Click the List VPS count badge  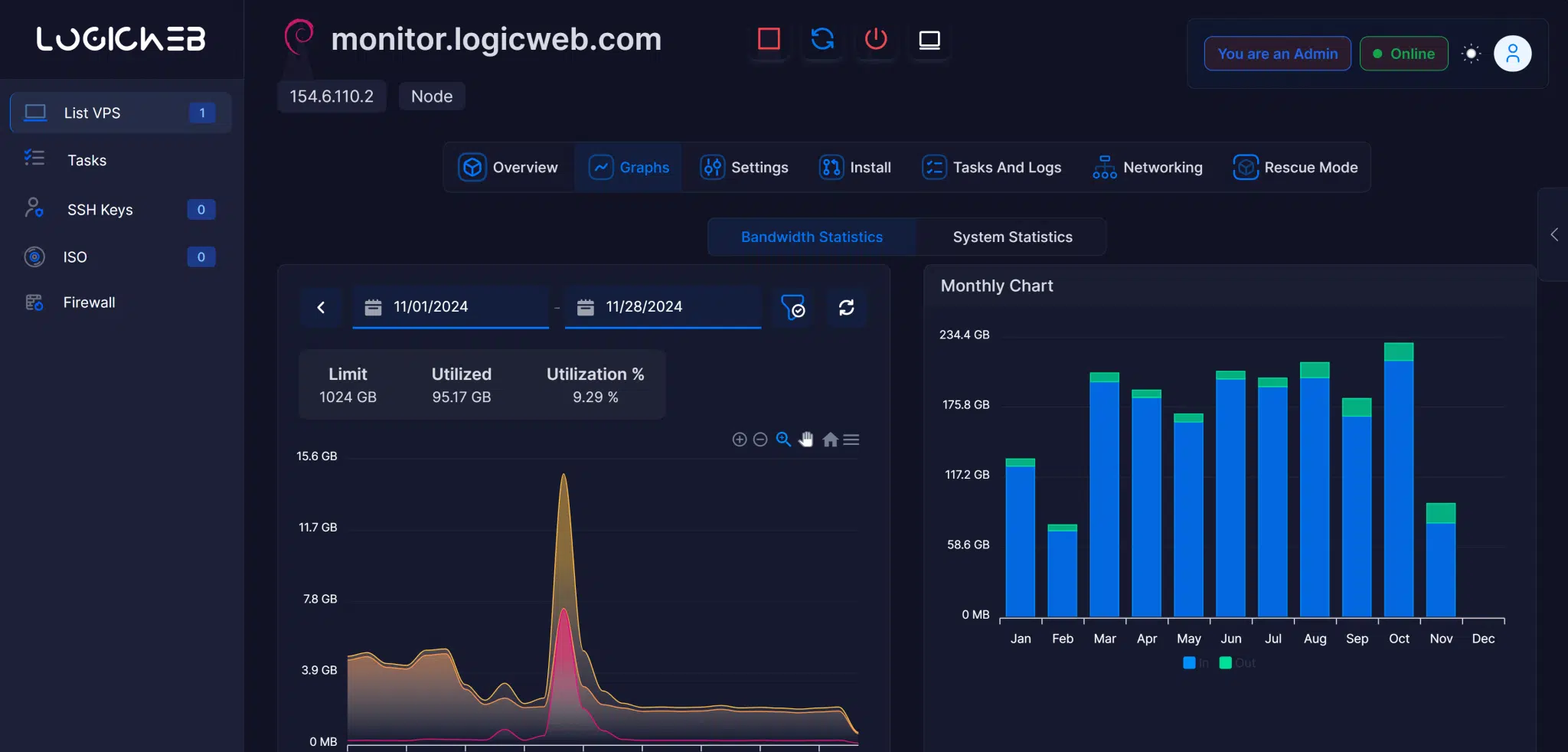tap(202, 113)
